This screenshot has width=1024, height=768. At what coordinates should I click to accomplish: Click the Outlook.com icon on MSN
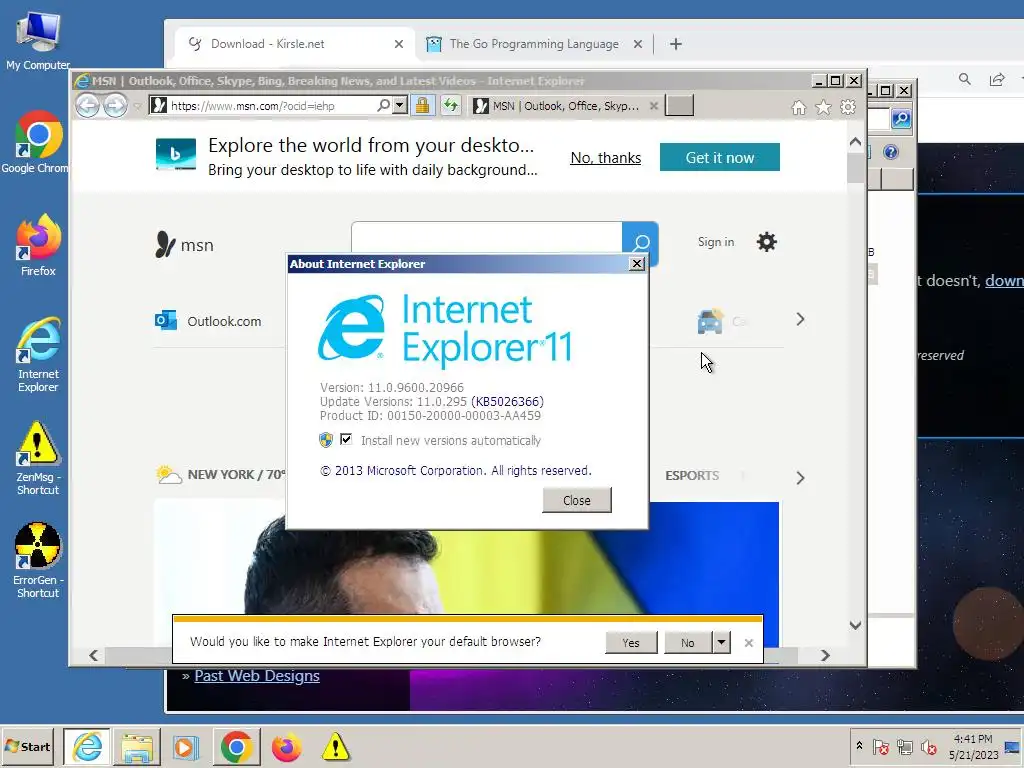[165, 321]
